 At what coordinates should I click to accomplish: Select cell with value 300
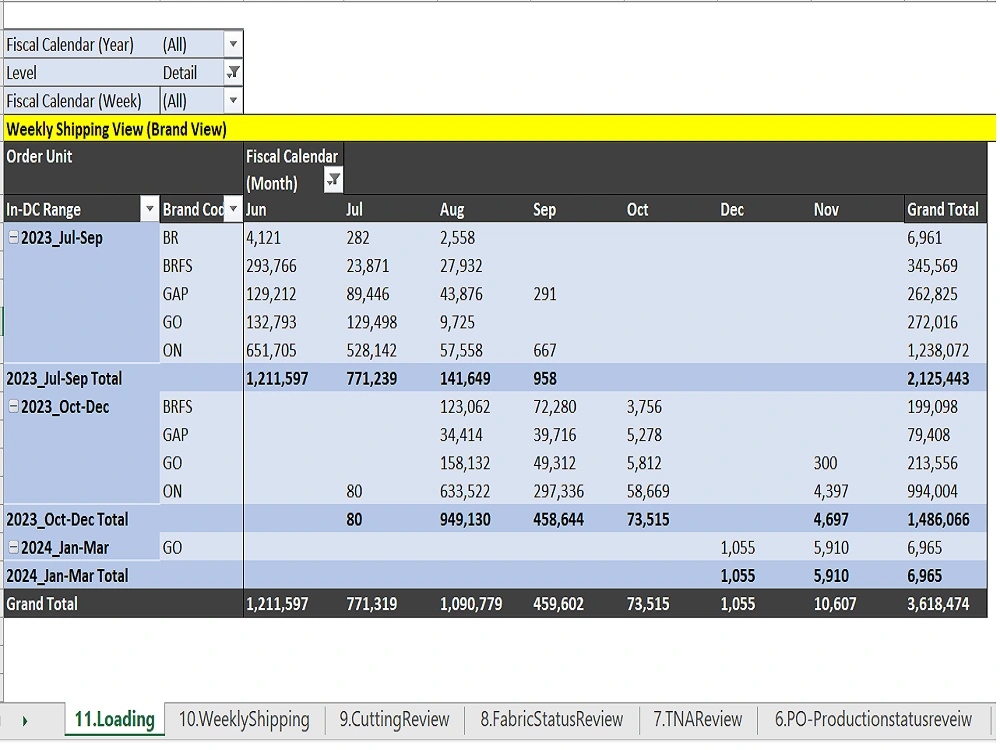click(858, 463)
